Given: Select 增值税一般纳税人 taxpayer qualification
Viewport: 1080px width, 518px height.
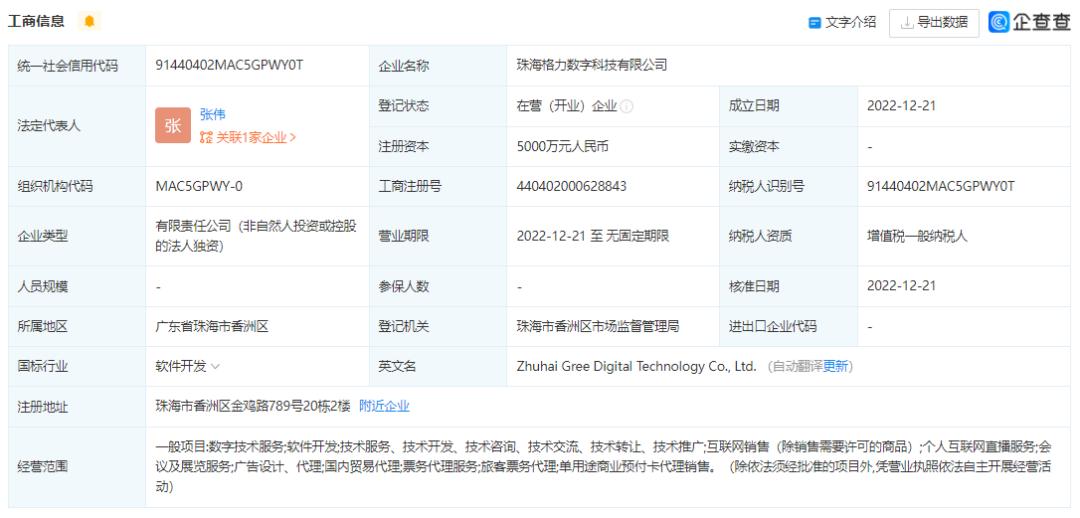Looking at the screenshot, I should coord(917,236).
